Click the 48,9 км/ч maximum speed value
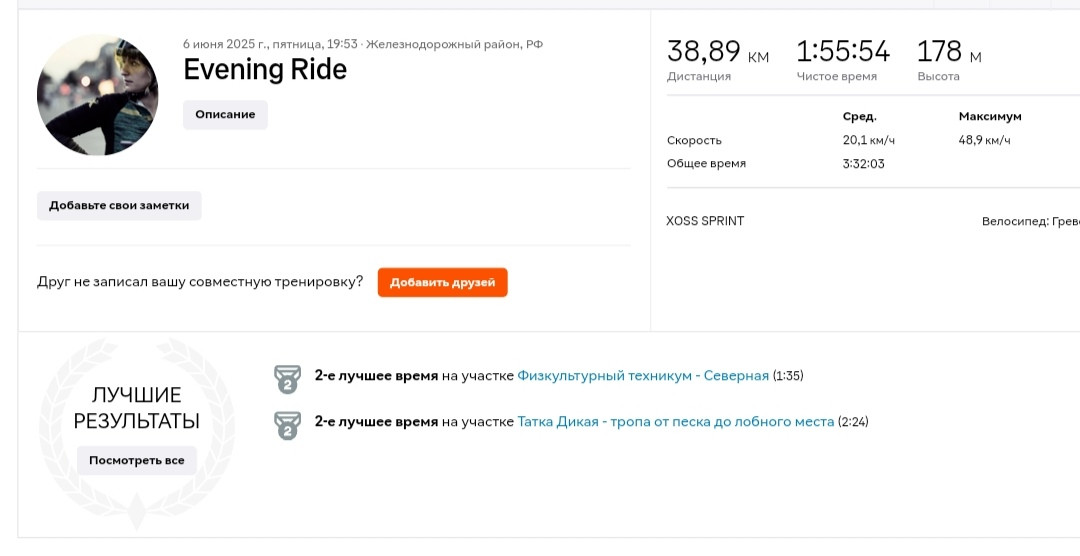Screen dimensions: 1080x556 (x=984, y=140)
